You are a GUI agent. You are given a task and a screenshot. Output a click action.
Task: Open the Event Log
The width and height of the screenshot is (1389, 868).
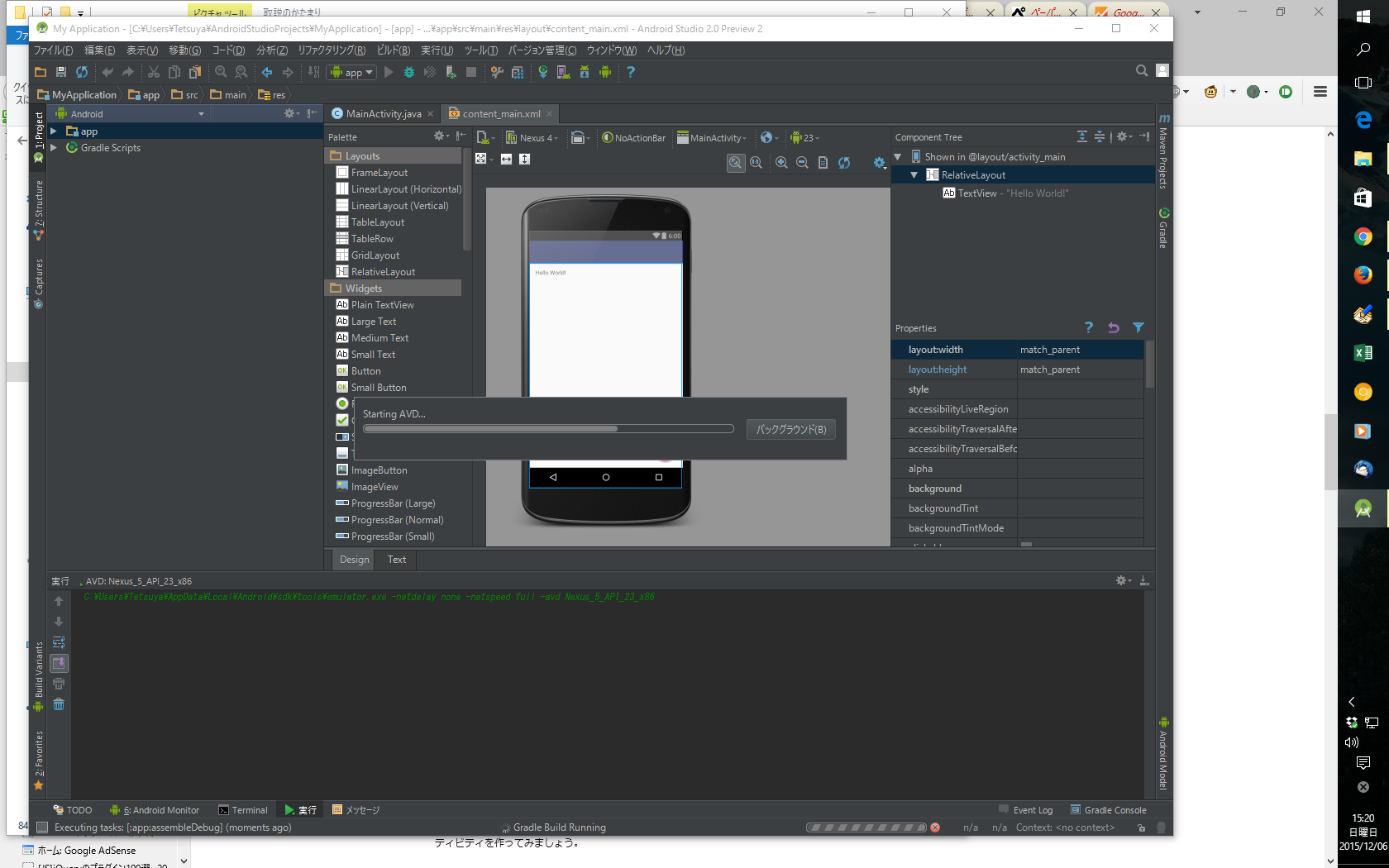point(1026,810)
